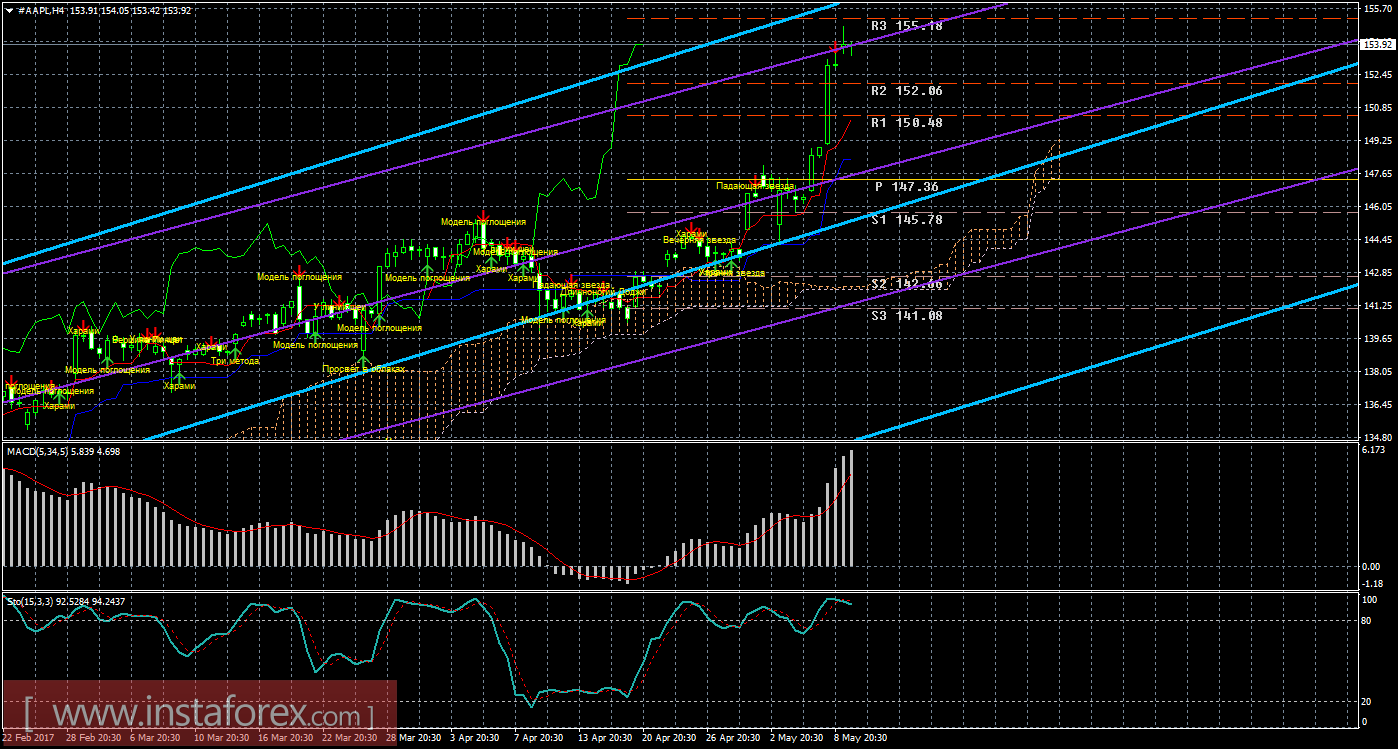The width and height of the screenshot is (1398, 749).
Task: Click 147.65 on the price scale
Action: [1379, 174]
